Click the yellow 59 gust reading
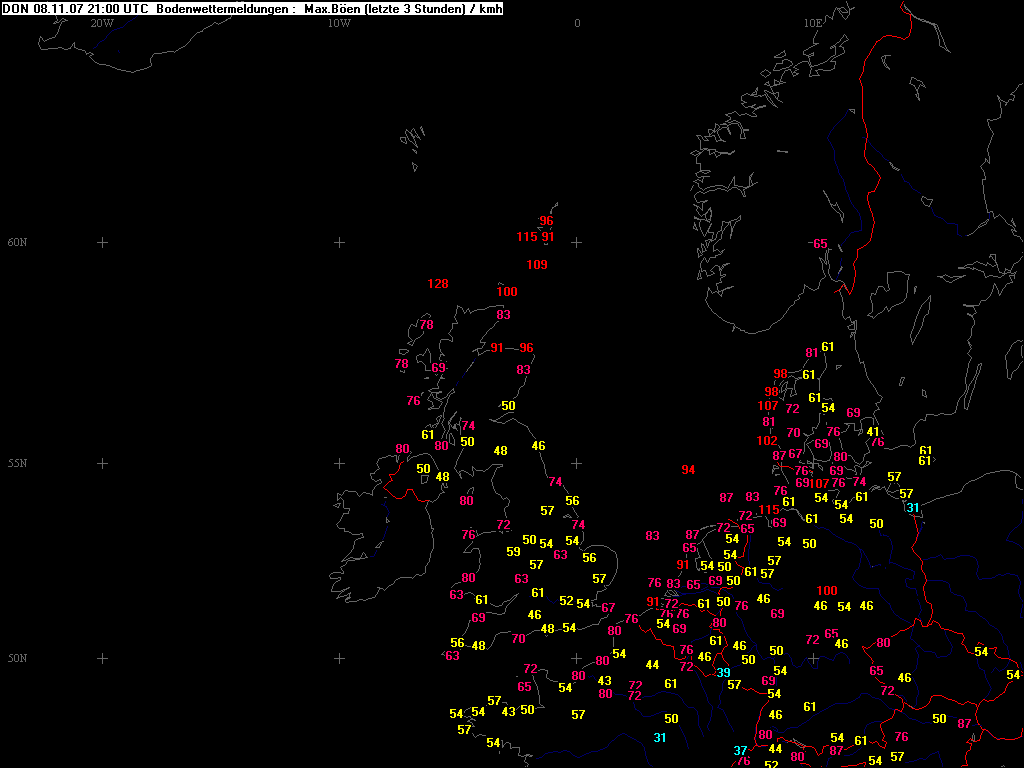Viewport: 1024px width, 768px height. tap(513, 552)
